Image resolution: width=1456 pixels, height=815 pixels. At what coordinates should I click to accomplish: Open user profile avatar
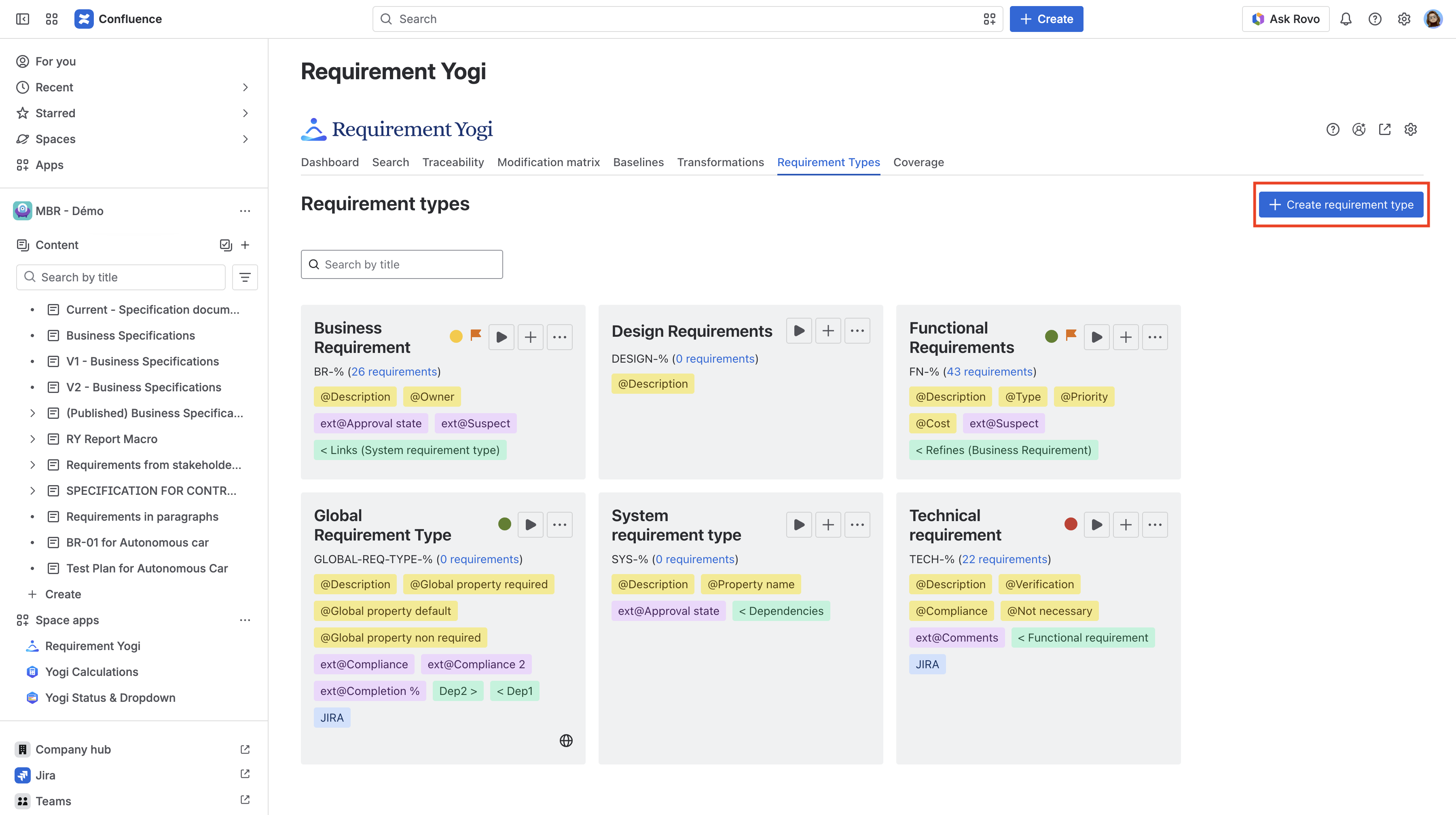tap(1433, 19)
